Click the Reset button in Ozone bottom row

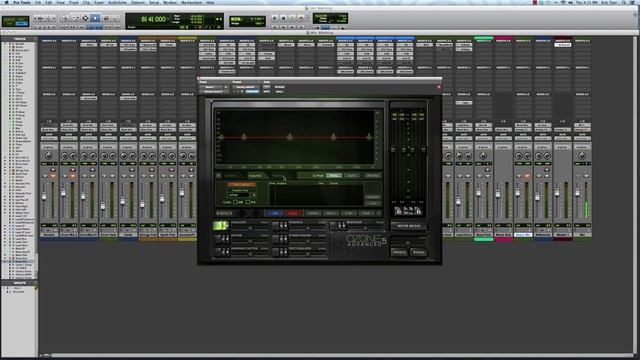pyautogui.click(x=366, y=213)
